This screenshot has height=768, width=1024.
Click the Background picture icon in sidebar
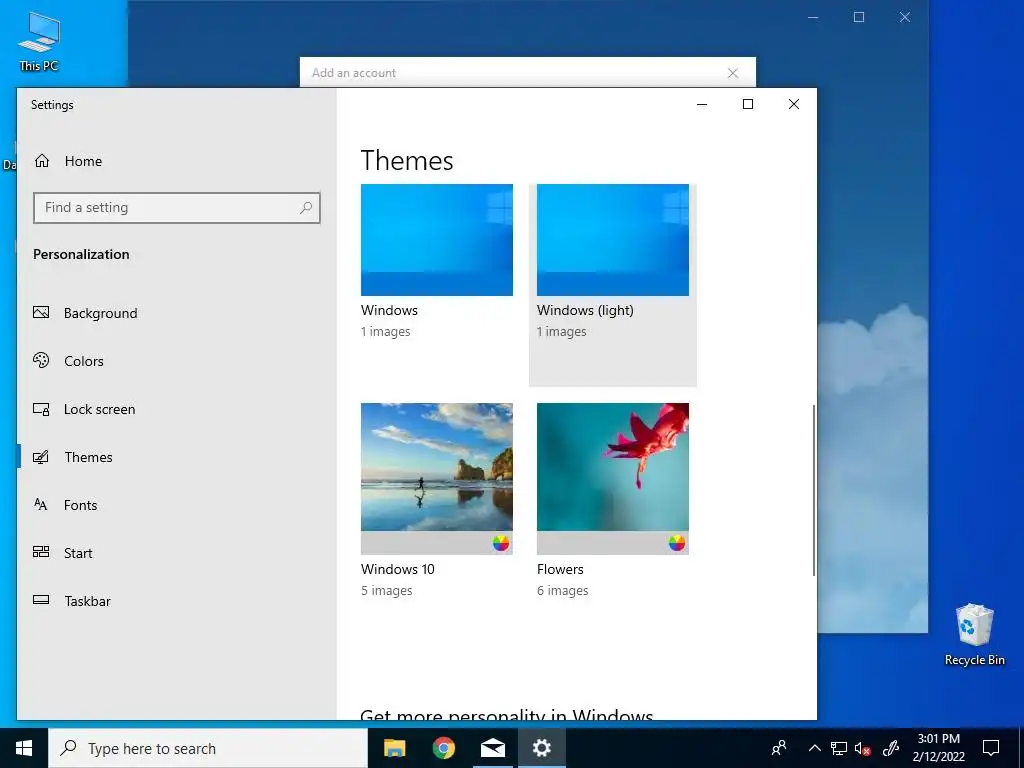point(41,313)
